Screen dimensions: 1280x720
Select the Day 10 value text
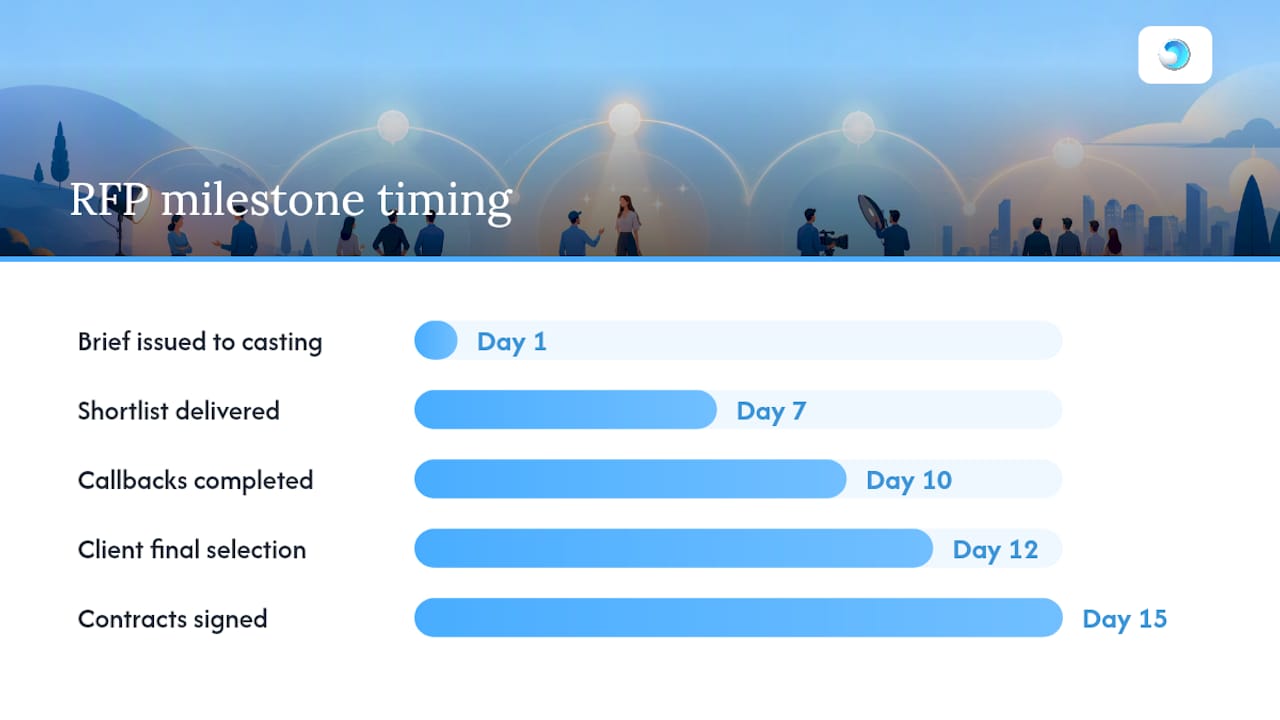pos(909,480)
